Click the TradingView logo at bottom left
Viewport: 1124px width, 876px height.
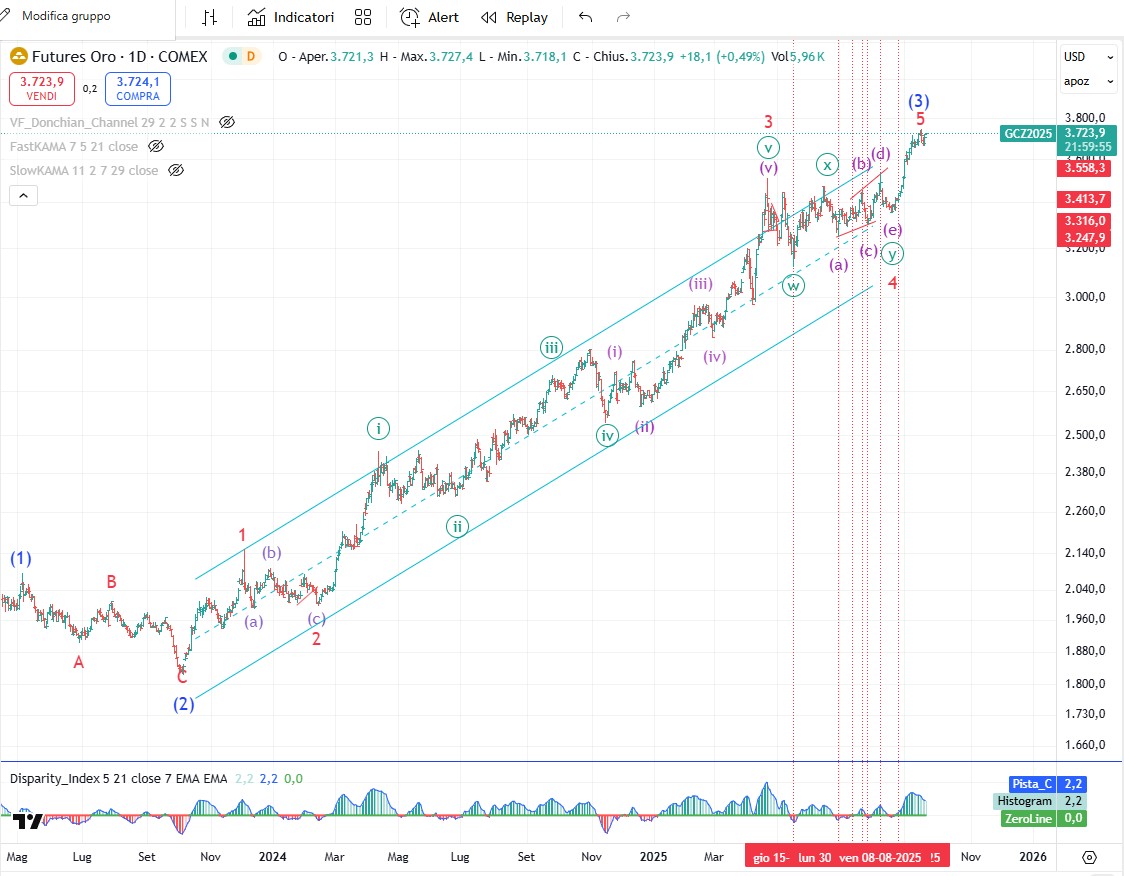point(27,821)
